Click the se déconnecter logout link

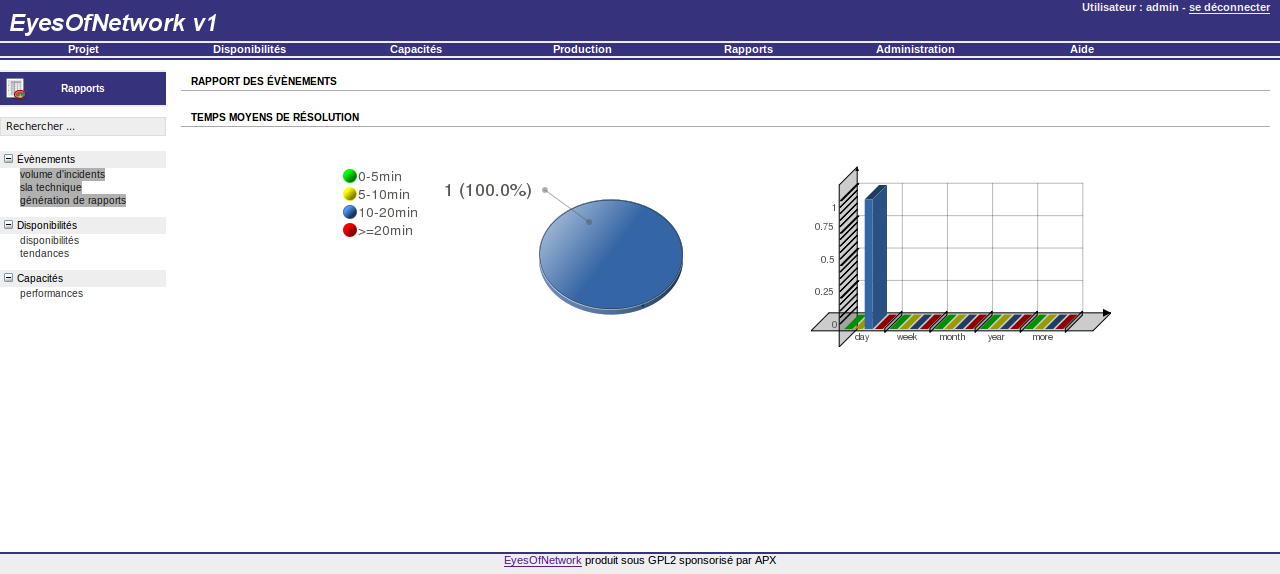(1229, 7)
